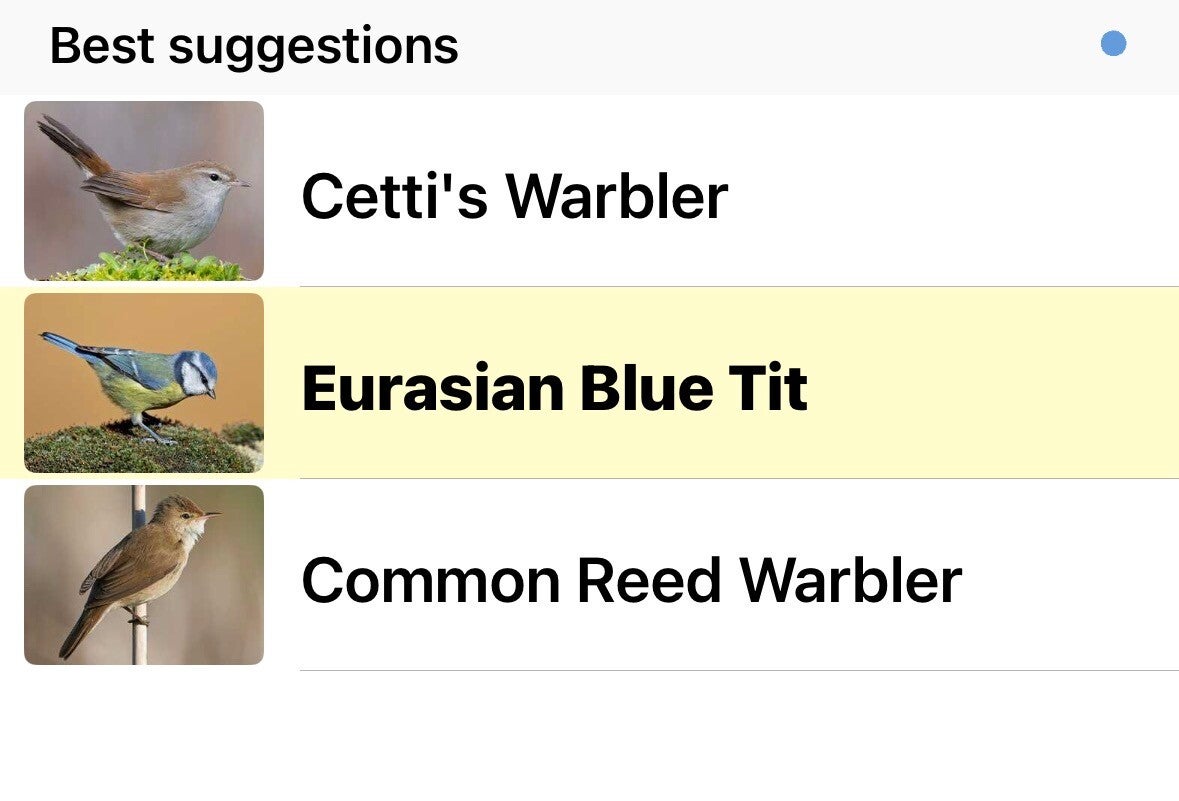Click the Best suggestions header title
Image resolution: width=1179 pixels, height=801 pixels.
(254, 46)
